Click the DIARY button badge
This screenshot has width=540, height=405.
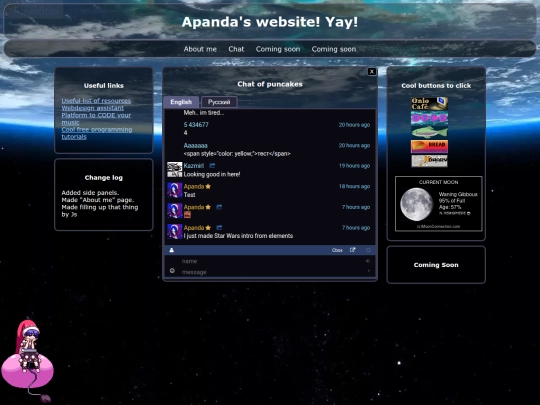click(429, 161)
